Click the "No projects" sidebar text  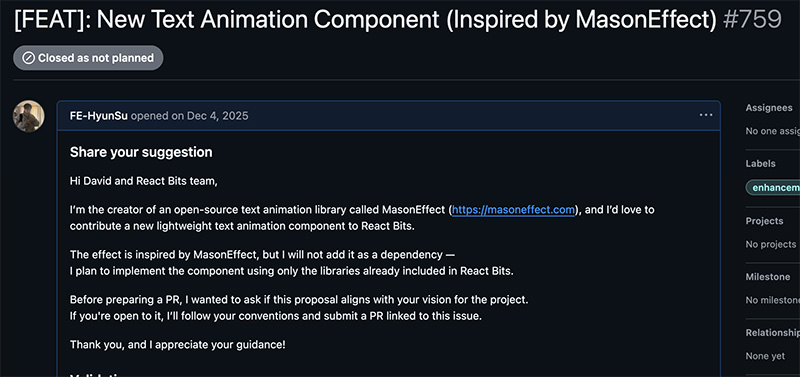pyautogui.click(x=770, y=244)
